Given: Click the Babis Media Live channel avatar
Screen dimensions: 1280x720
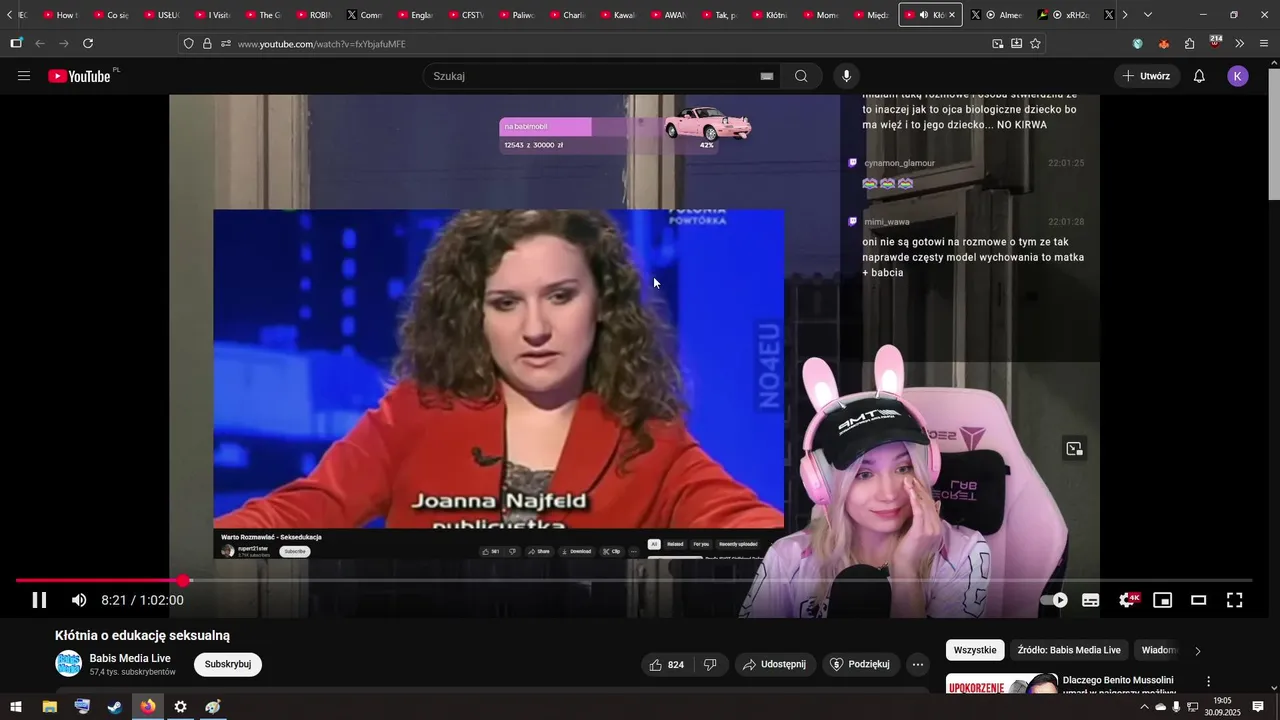Looking at the screenshot, I should (x=68, y=664).
